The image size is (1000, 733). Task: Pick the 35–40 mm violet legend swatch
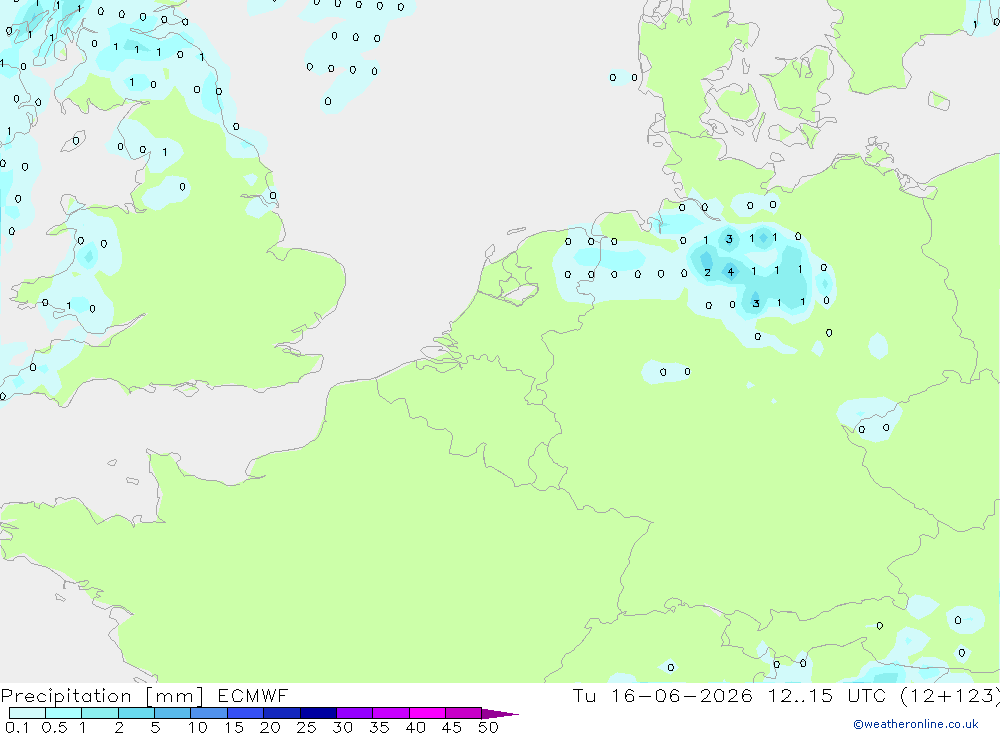tap(391, 713)
